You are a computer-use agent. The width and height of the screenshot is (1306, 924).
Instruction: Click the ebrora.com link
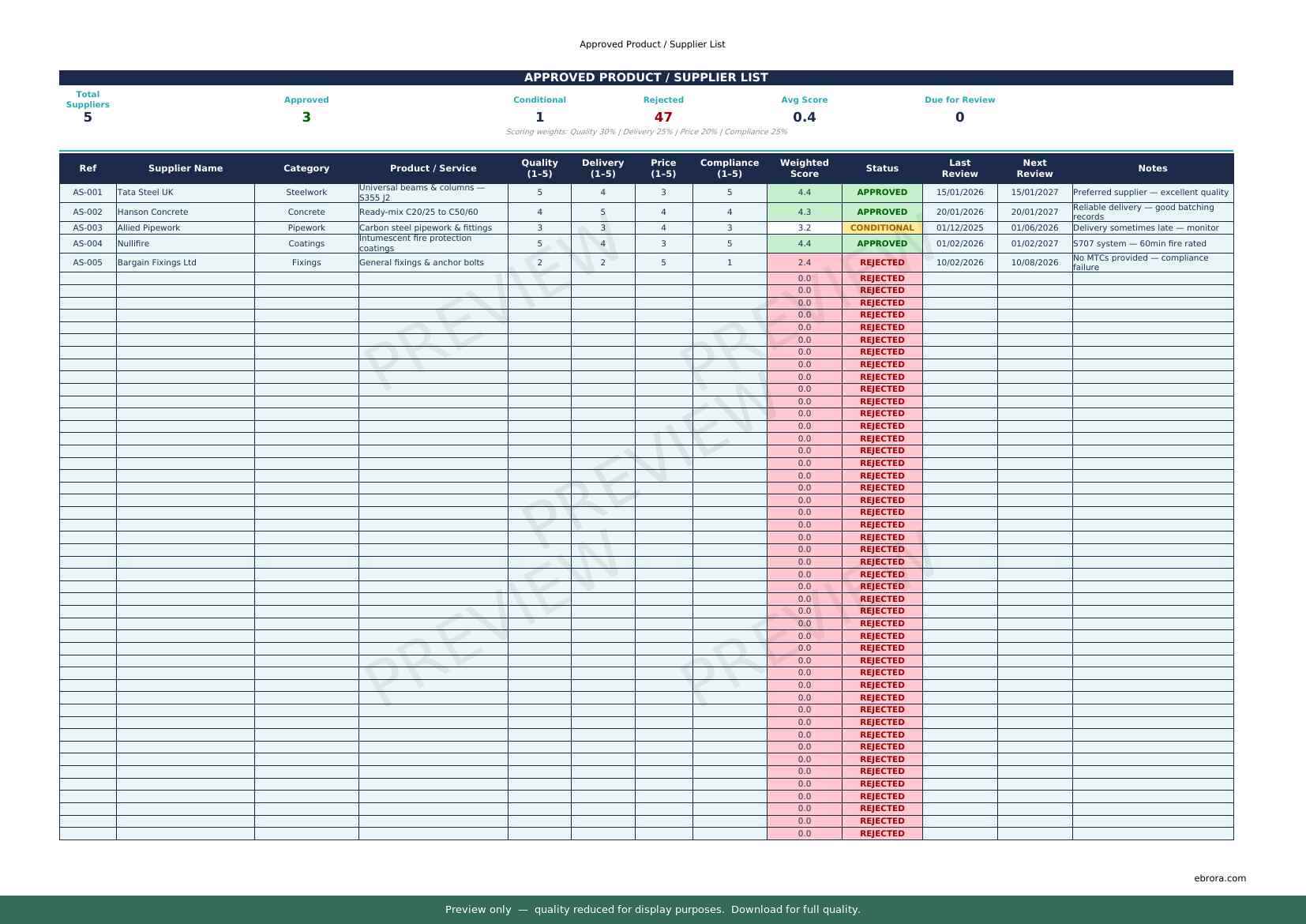[x=1219, y=878]
